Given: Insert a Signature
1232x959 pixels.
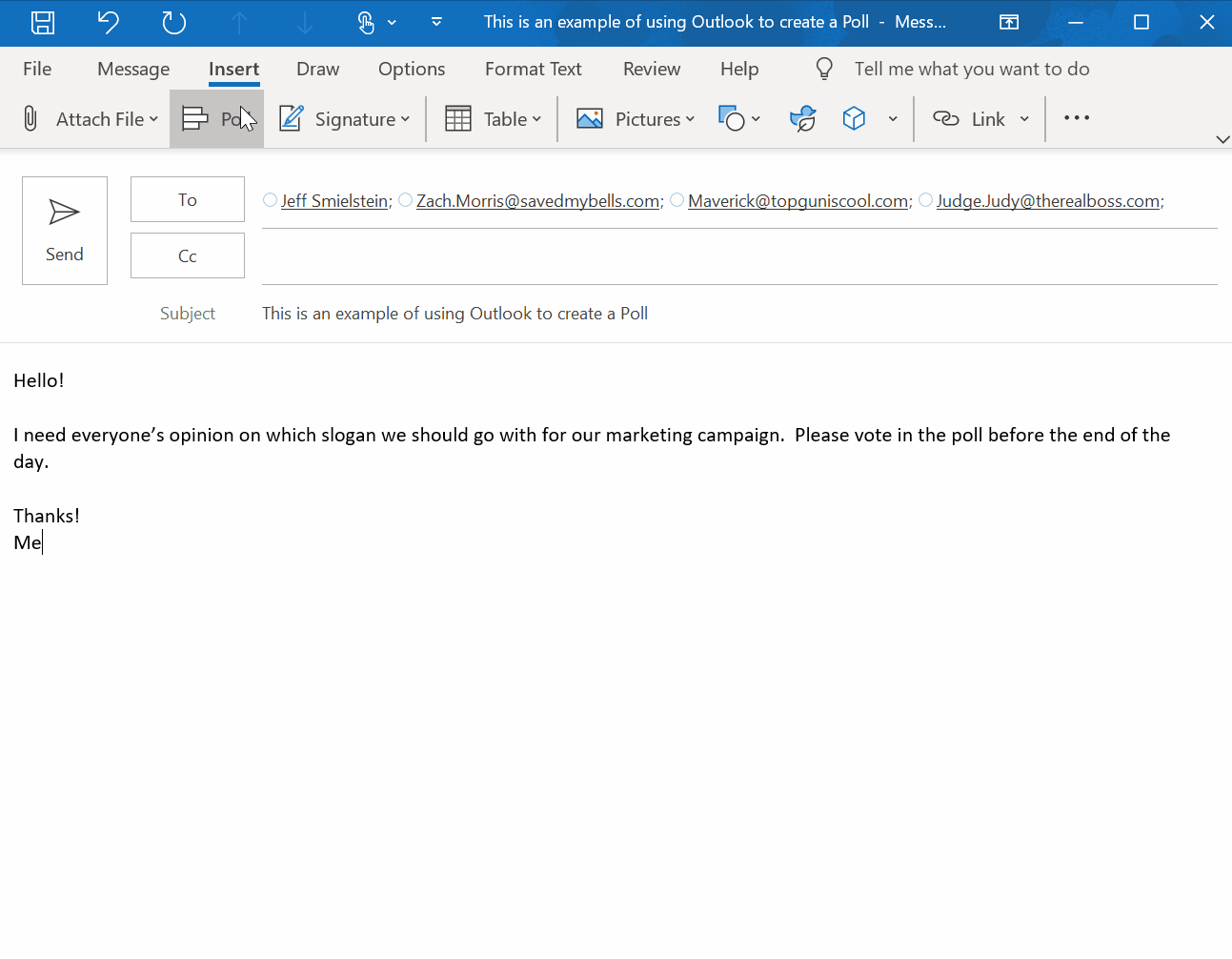Looking at the screenshot, I should click(341, 118).
